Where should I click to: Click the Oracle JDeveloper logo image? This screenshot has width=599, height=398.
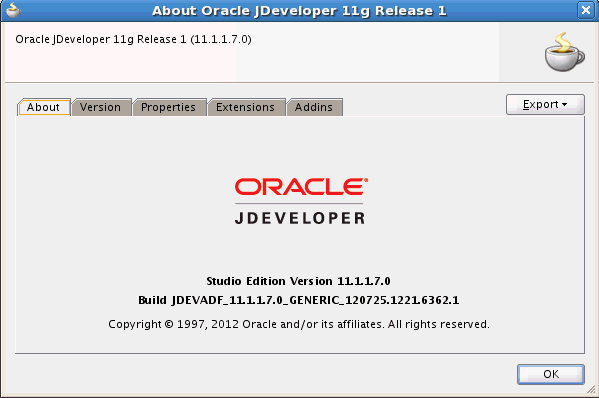[301, 201]
